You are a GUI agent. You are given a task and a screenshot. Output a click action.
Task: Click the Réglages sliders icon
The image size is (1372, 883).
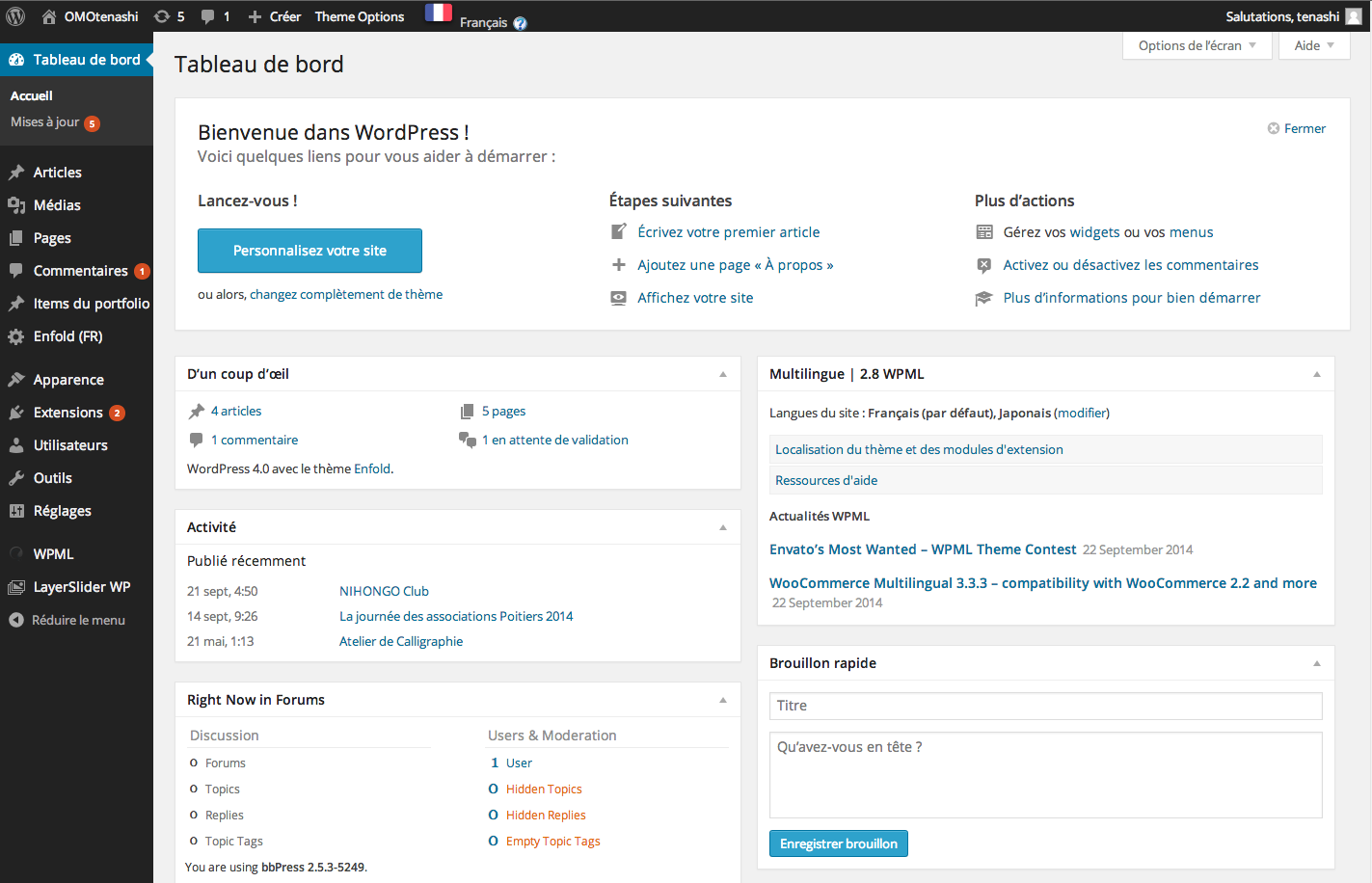[16, 511]
